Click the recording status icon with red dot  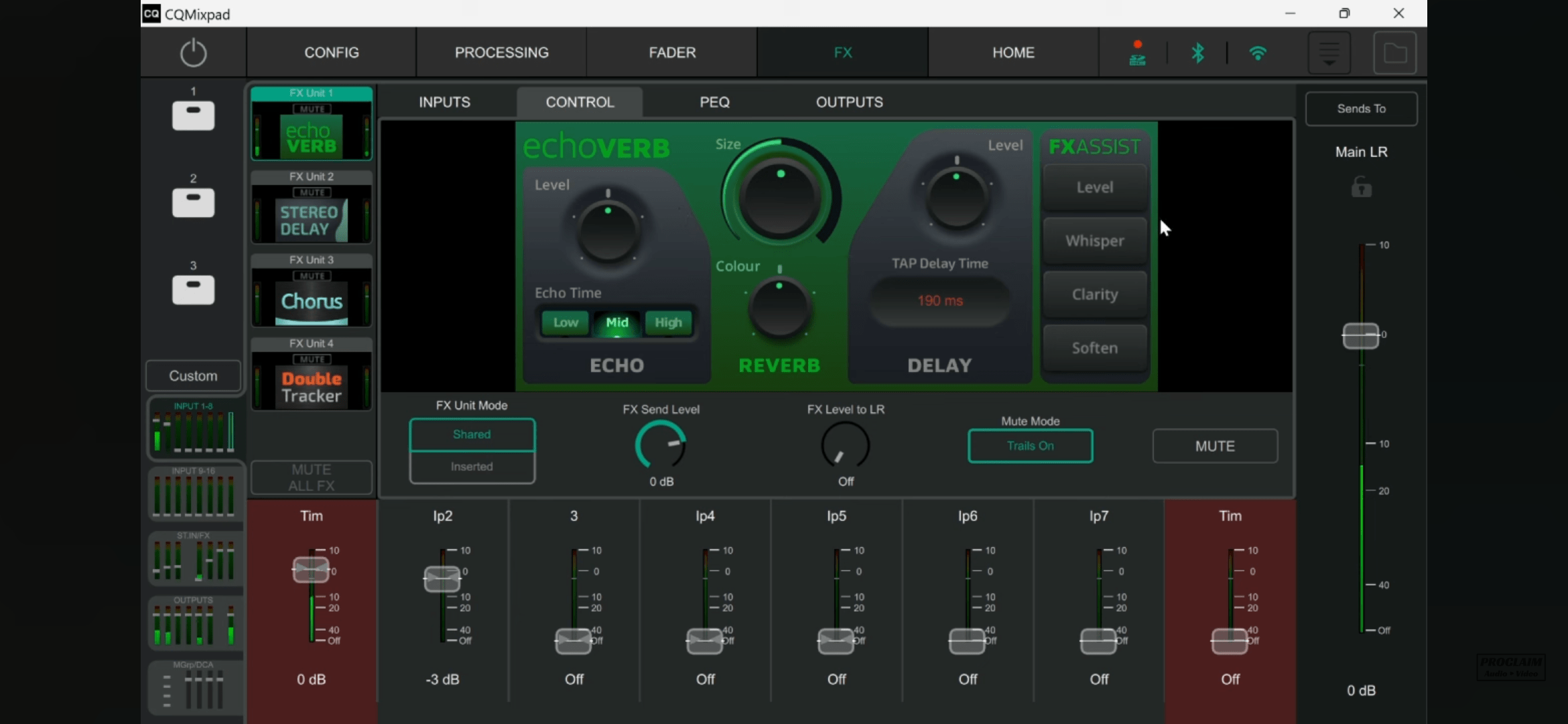(1137, 52)
